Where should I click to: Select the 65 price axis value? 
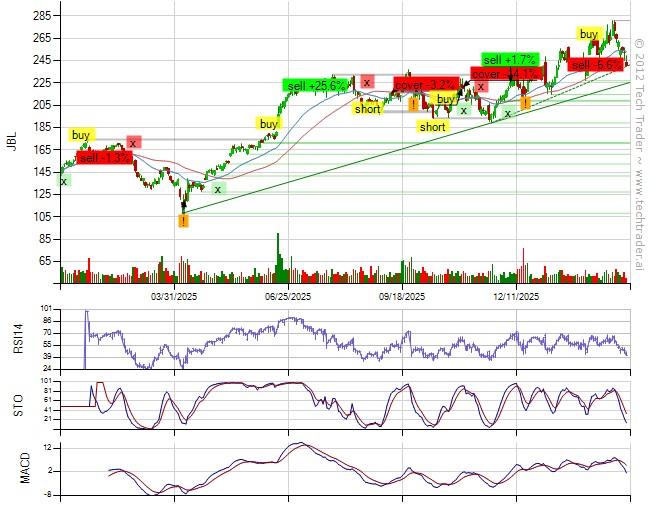tap(44, 261)
